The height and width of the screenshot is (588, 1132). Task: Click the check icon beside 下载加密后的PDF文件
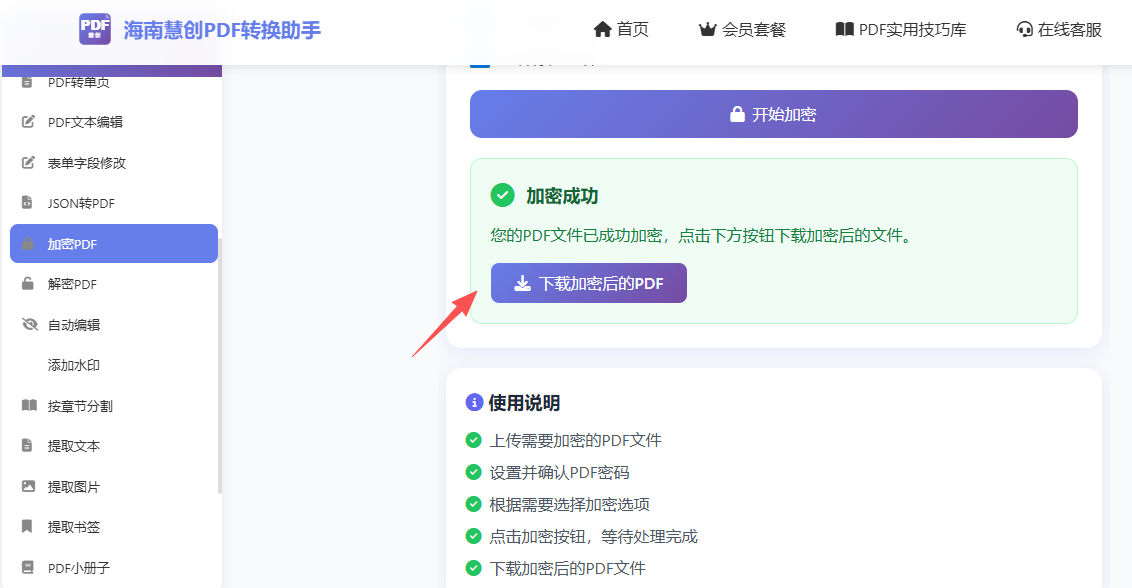474,568
